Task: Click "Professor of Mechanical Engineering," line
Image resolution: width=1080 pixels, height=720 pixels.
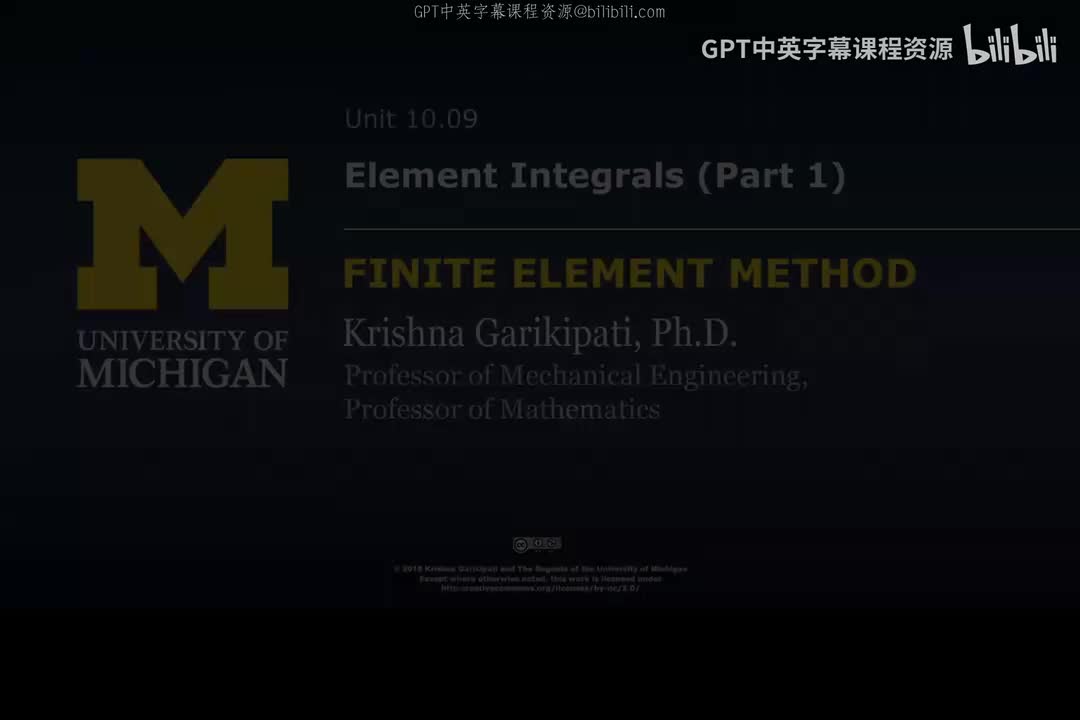Action: (x=576, y=376)
